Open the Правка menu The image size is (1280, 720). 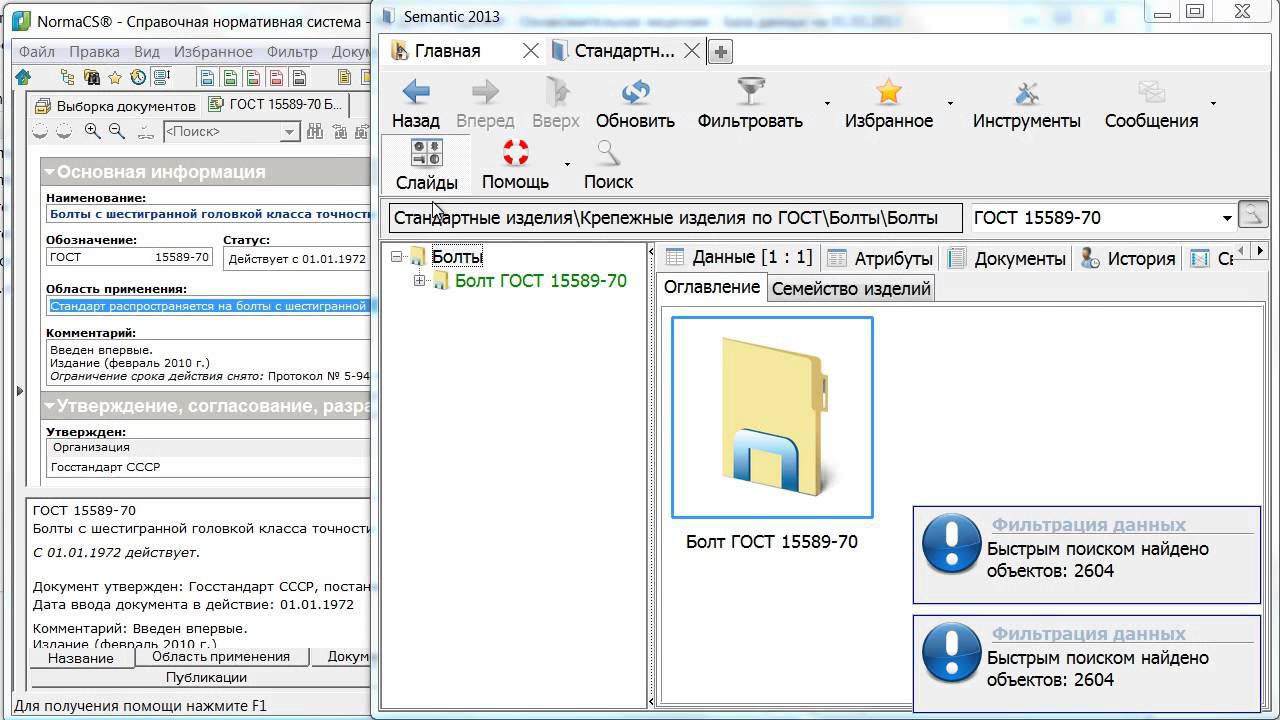point(94,52)
